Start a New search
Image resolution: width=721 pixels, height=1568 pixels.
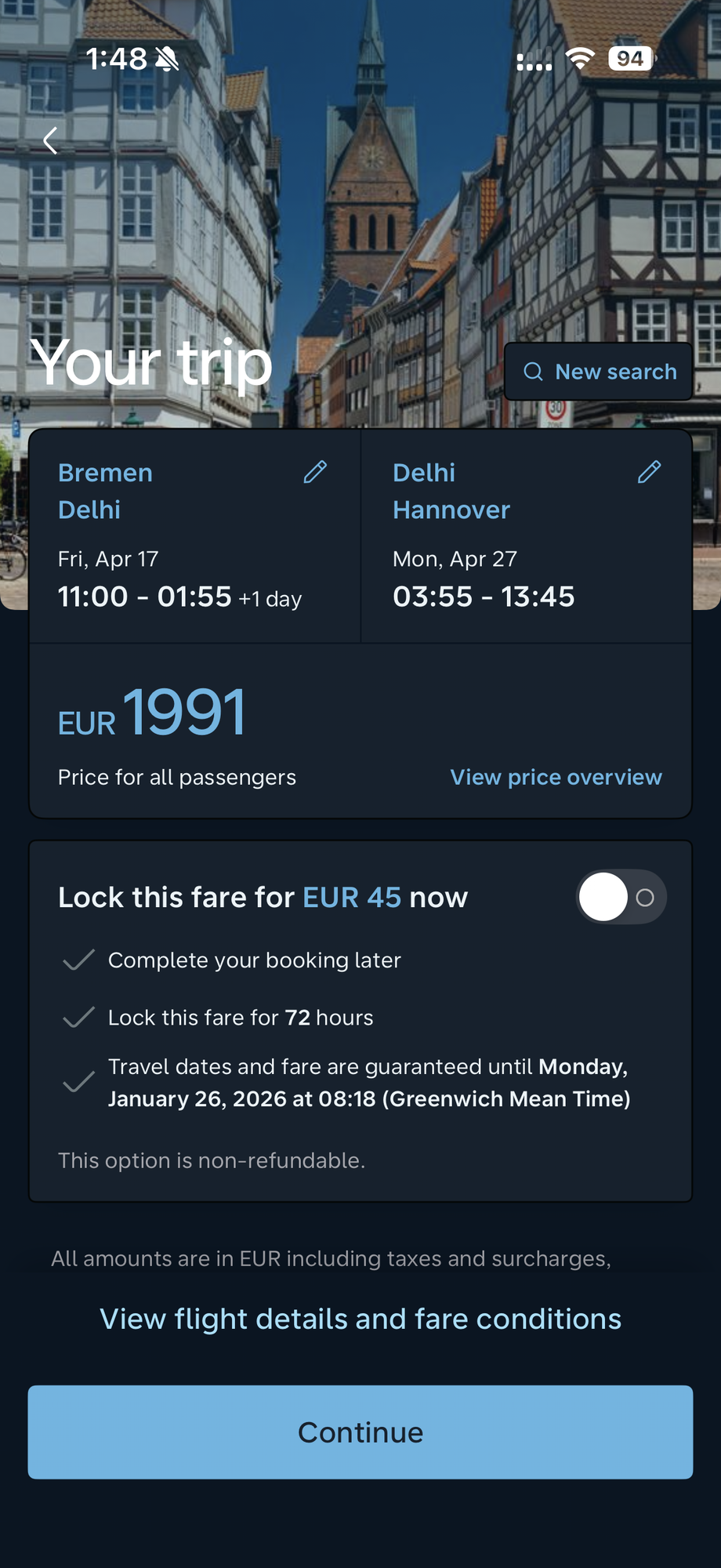click(x=598, y=372)
